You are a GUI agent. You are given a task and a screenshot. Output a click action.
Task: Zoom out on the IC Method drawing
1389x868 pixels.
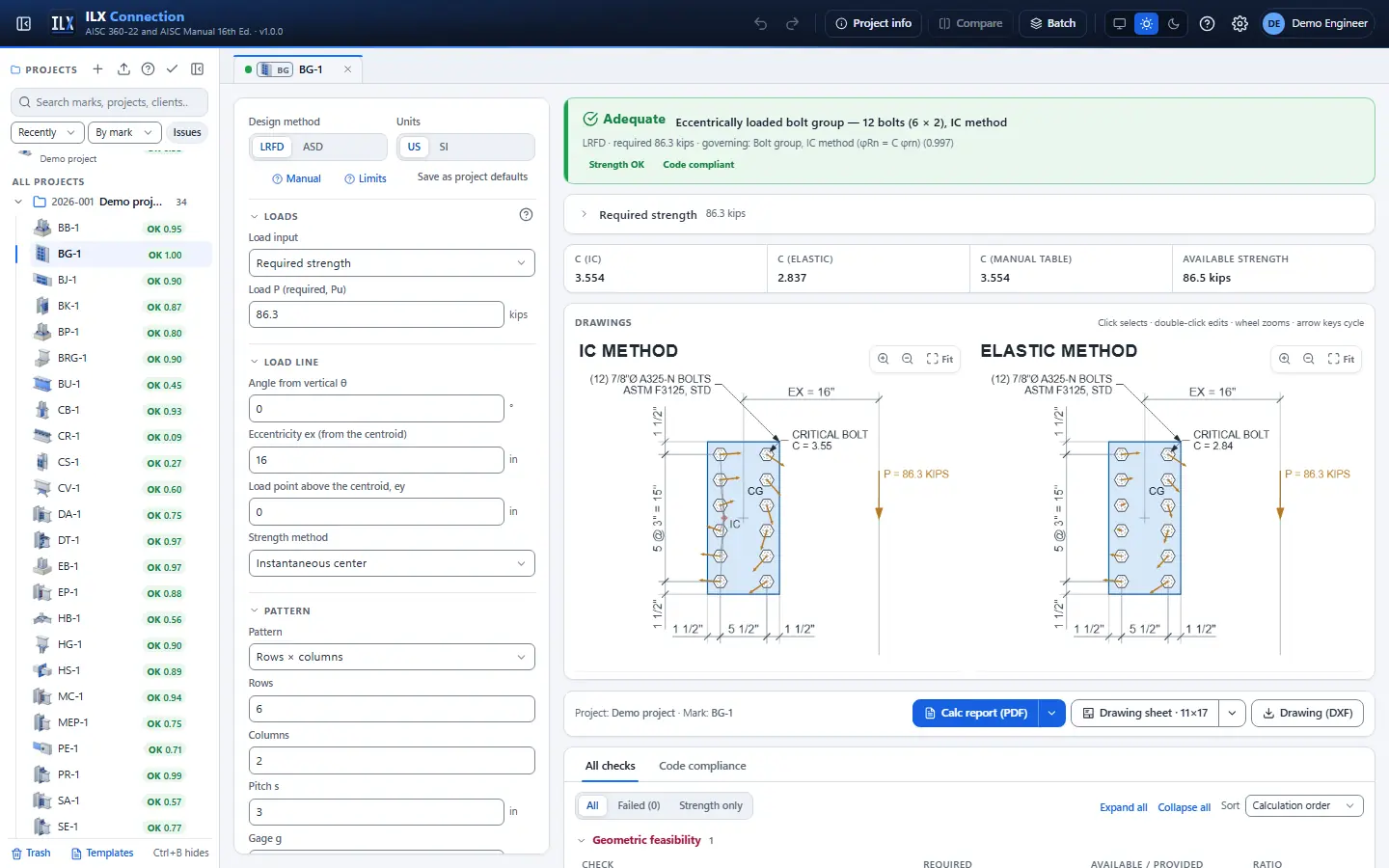point(908,359)
